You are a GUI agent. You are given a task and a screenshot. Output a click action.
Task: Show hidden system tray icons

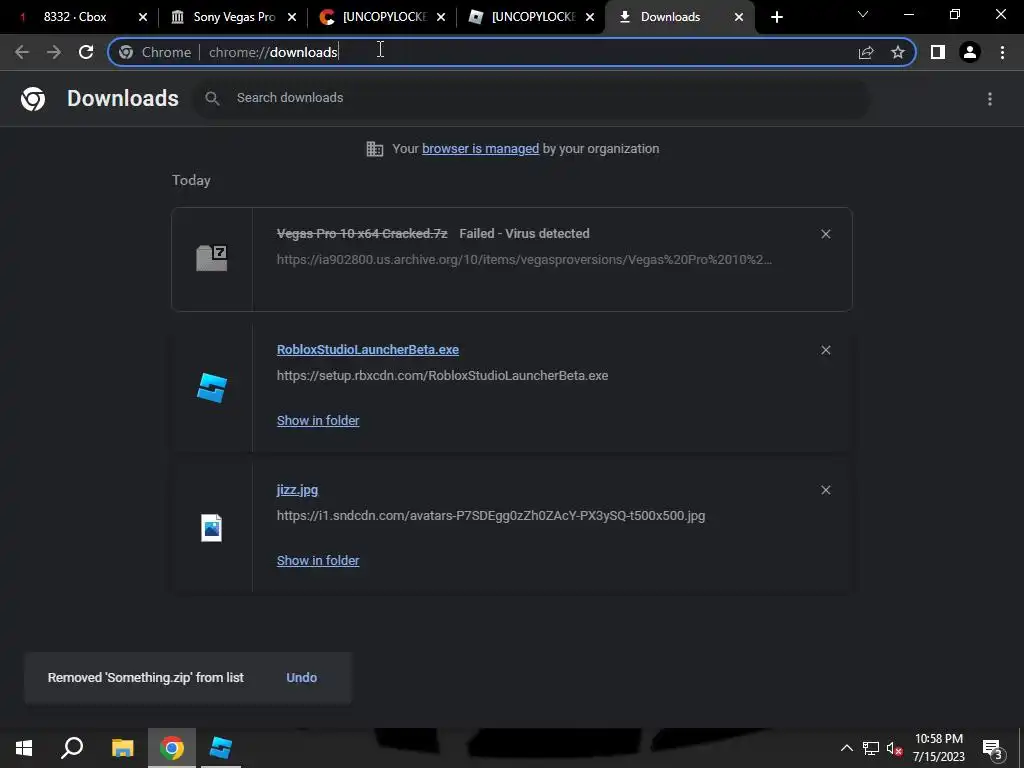pyautogui.click(x=846, y=748)
